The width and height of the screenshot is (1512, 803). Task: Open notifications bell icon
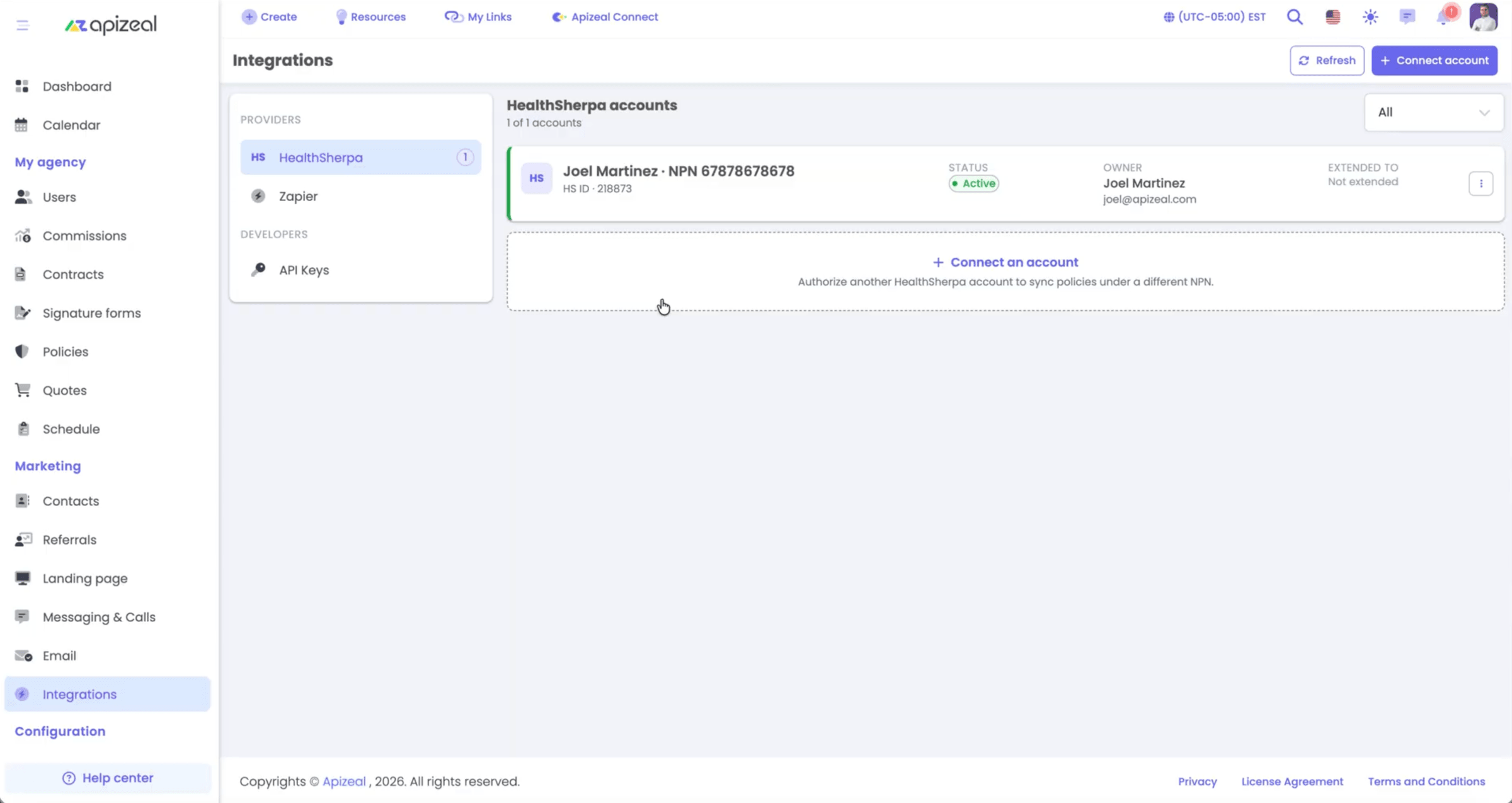1445,16
